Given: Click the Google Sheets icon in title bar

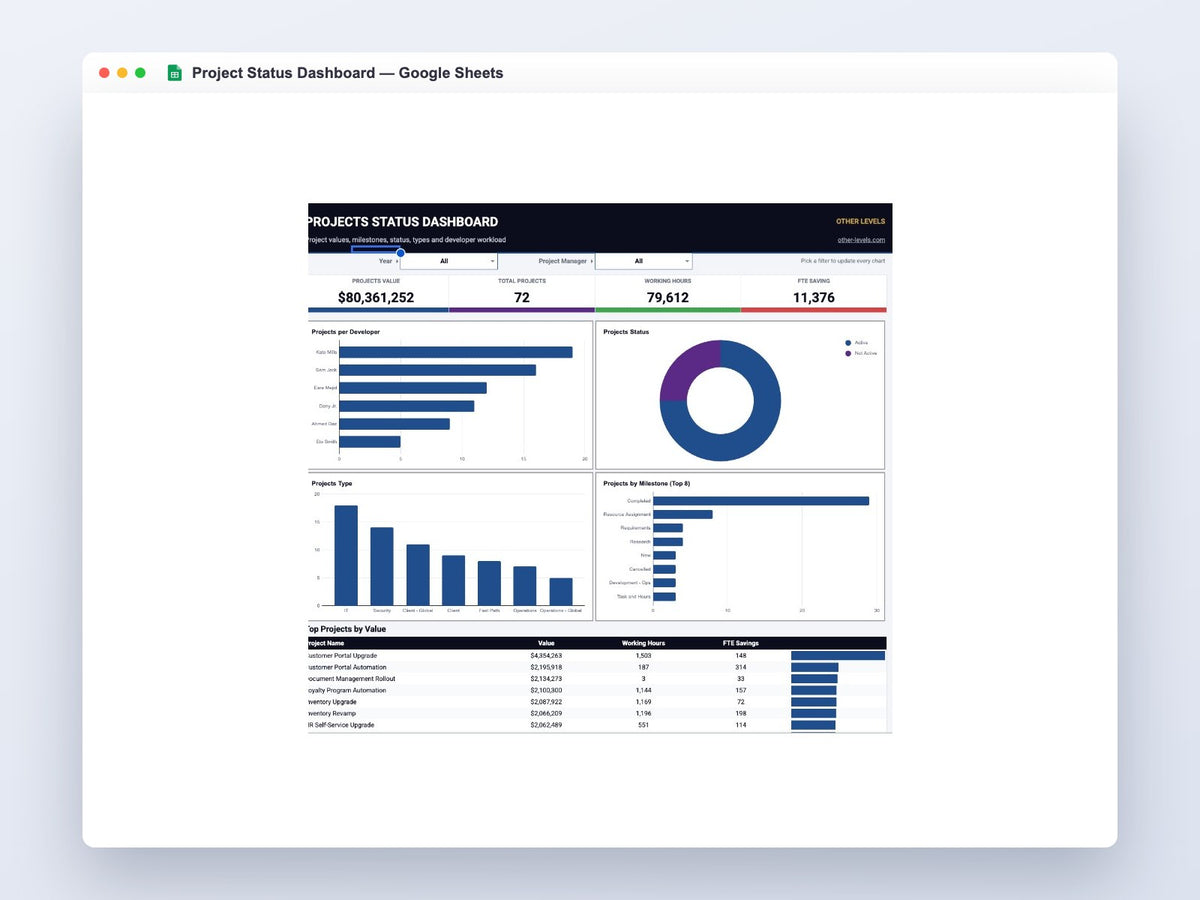Looking at the screenshot, I should (174, 73).
